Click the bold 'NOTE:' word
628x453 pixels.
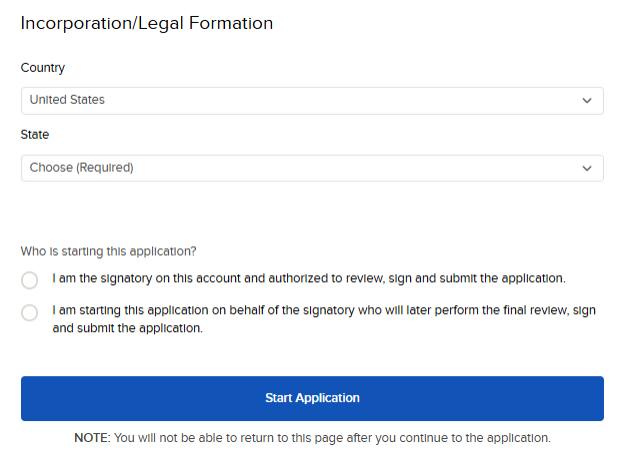click(92, 438)
